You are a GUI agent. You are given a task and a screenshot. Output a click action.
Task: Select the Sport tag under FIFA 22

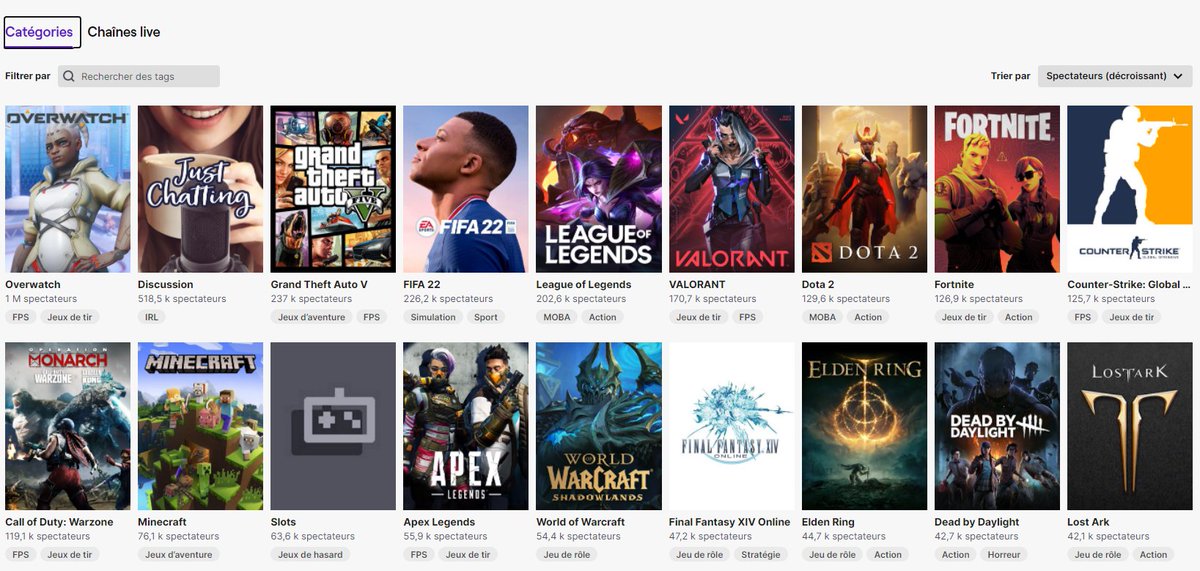point(486,317)
